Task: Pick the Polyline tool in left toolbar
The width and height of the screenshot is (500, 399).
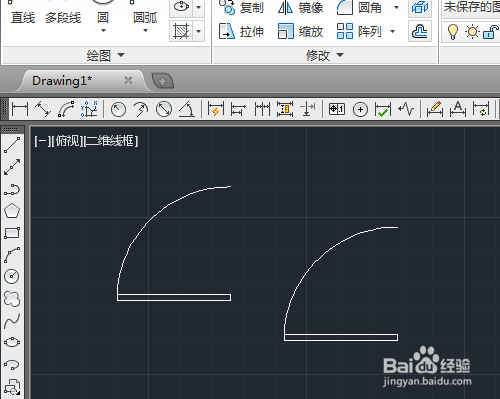Action: tap(12, 189)
